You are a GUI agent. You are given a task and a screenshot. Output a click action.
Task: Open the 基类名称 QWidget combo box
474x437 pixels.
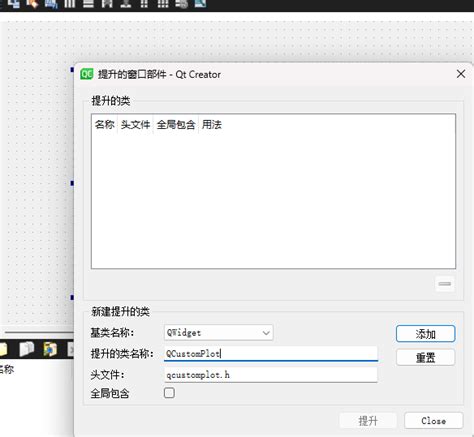tap(219, 332)
